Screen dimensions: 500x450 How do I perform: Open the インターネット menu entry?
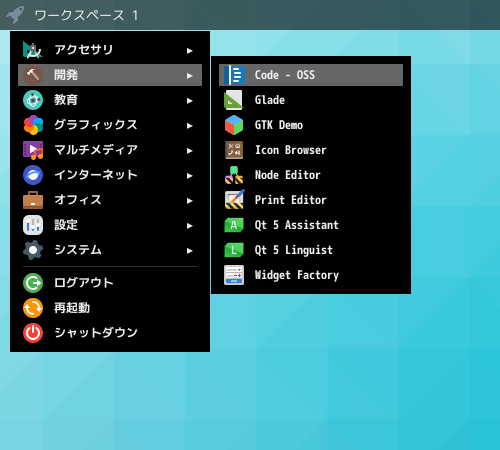[110, 175]
